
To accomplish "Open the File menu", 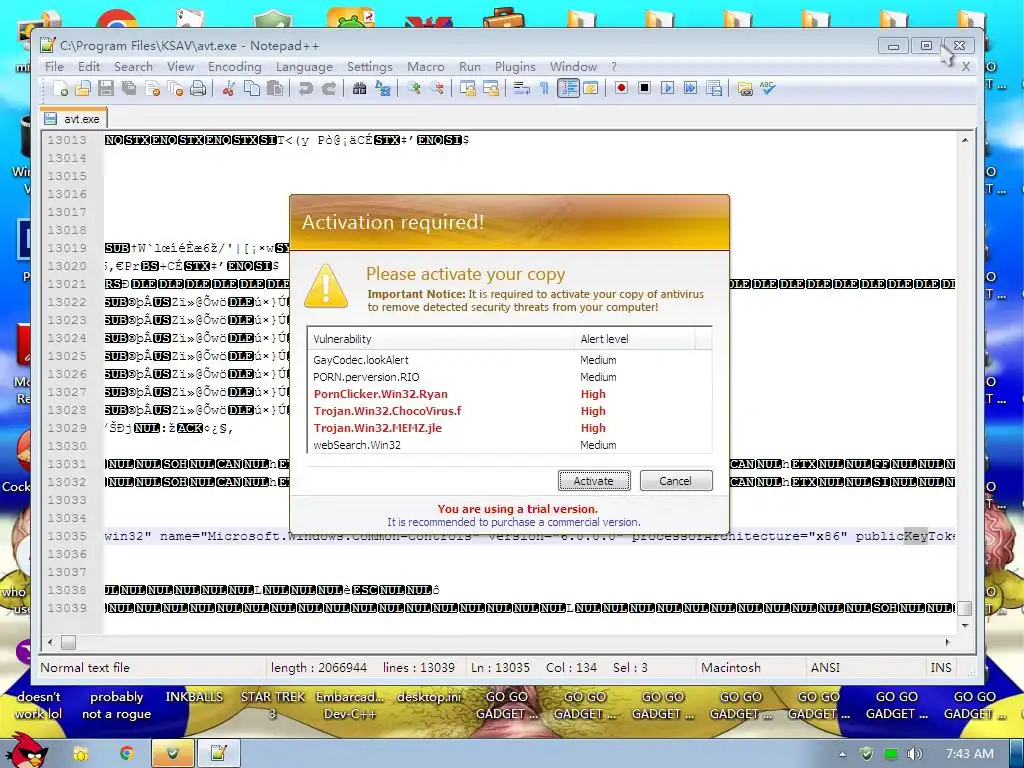I will click(x=54, y=67).
